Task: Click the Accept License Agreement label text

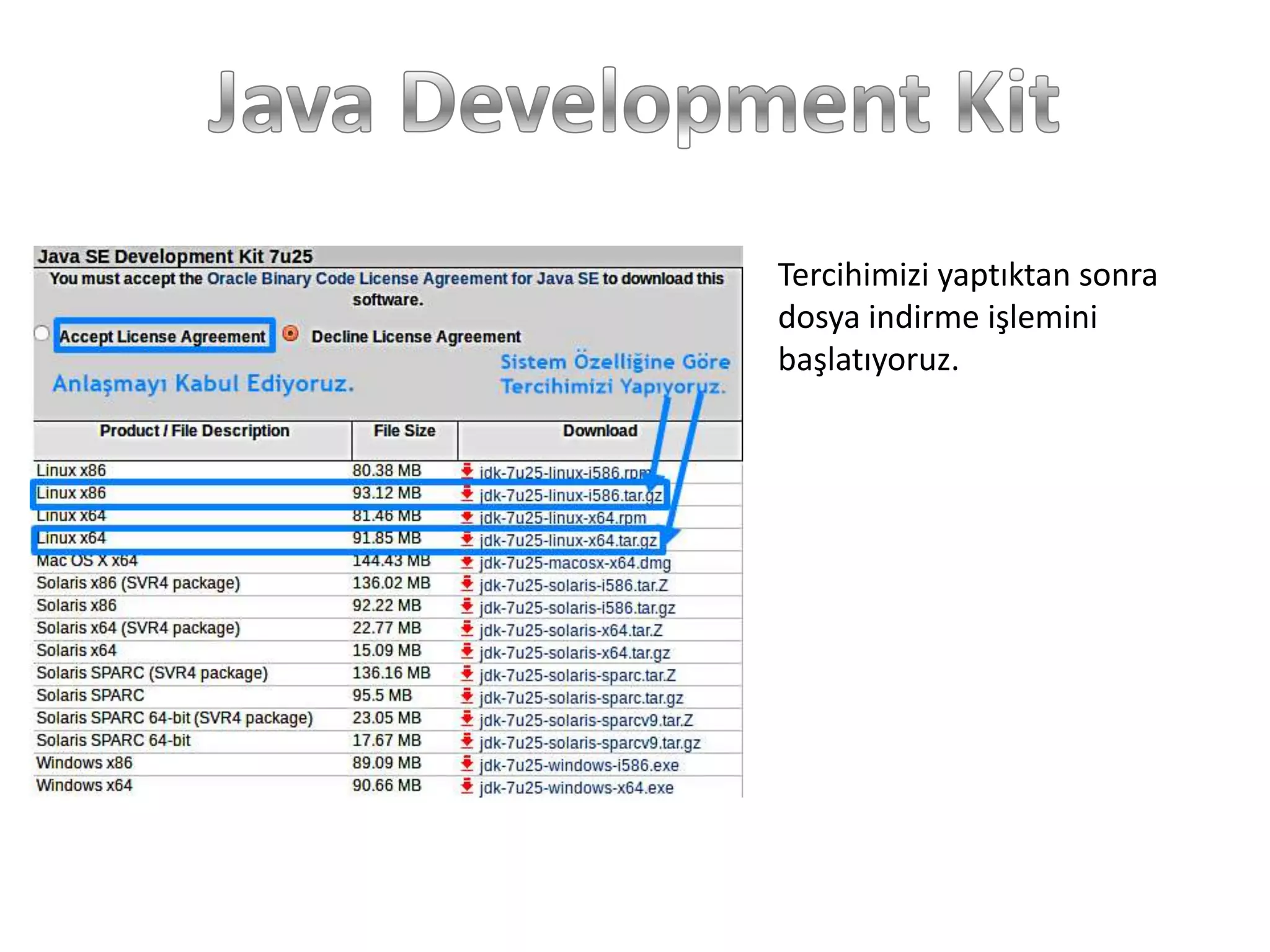Action: [162, 337]
